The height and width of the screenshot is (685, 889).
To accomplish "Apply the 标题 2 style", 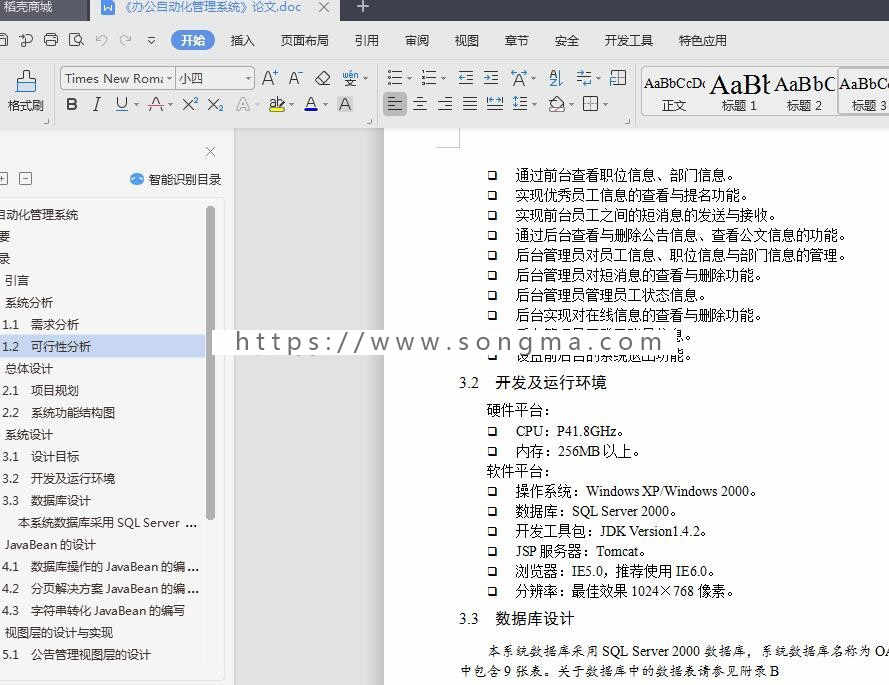I will click(x=804, y=94).
